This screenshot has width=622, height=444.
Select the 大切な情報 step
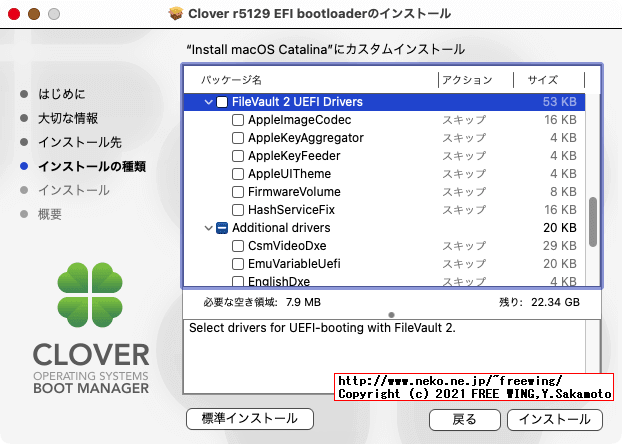68,118
